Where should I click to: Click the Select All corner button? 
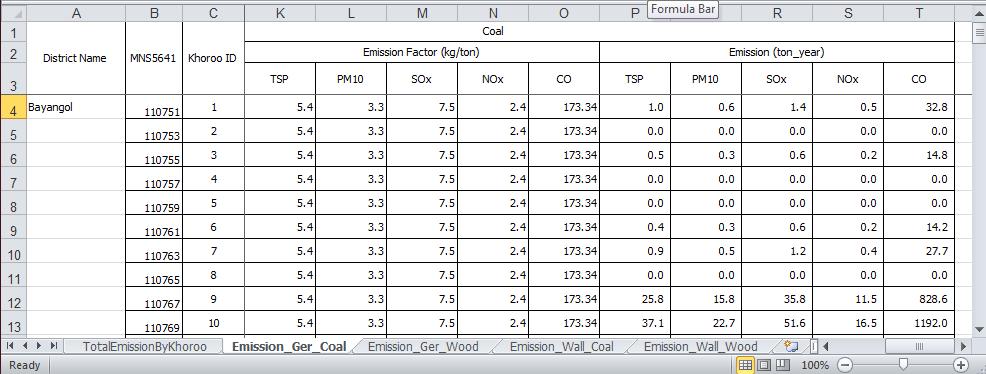[x=13, y=13]
